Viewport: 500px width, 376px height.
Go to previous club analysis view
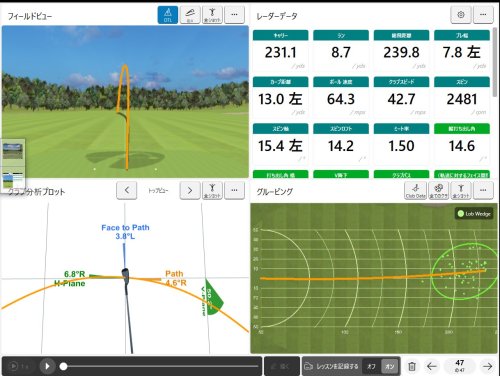[x=127, y=190]
